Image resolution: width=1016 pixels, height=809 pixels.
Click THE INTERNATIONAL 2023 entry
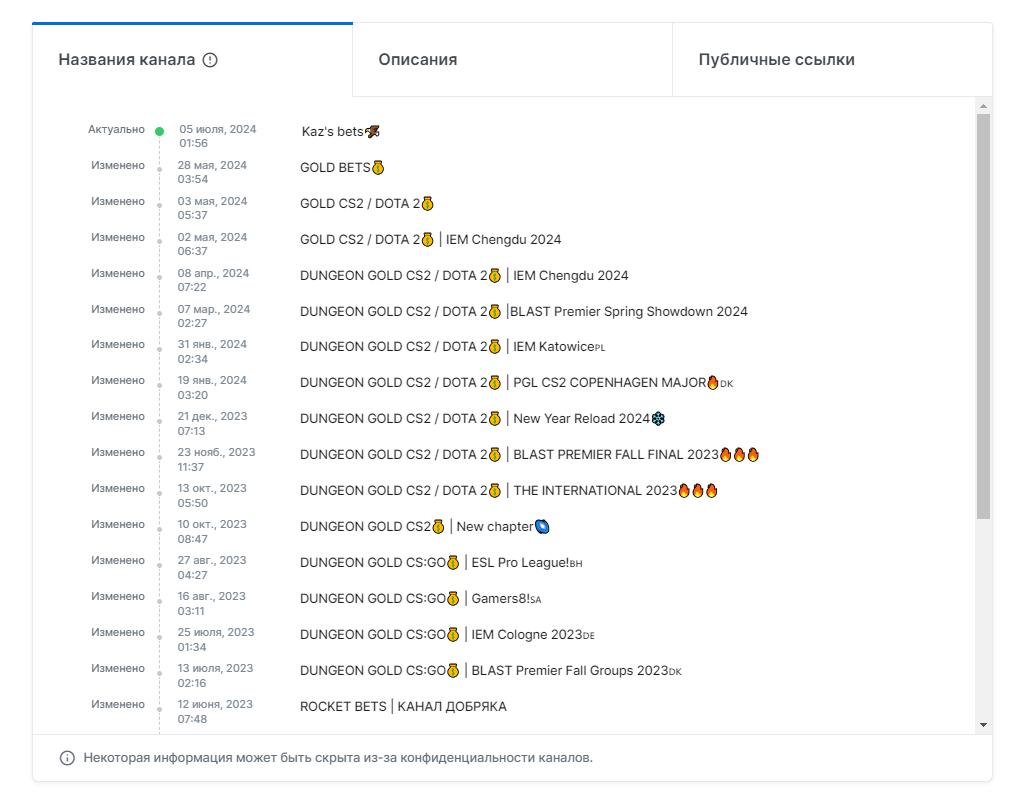(509, 490)
